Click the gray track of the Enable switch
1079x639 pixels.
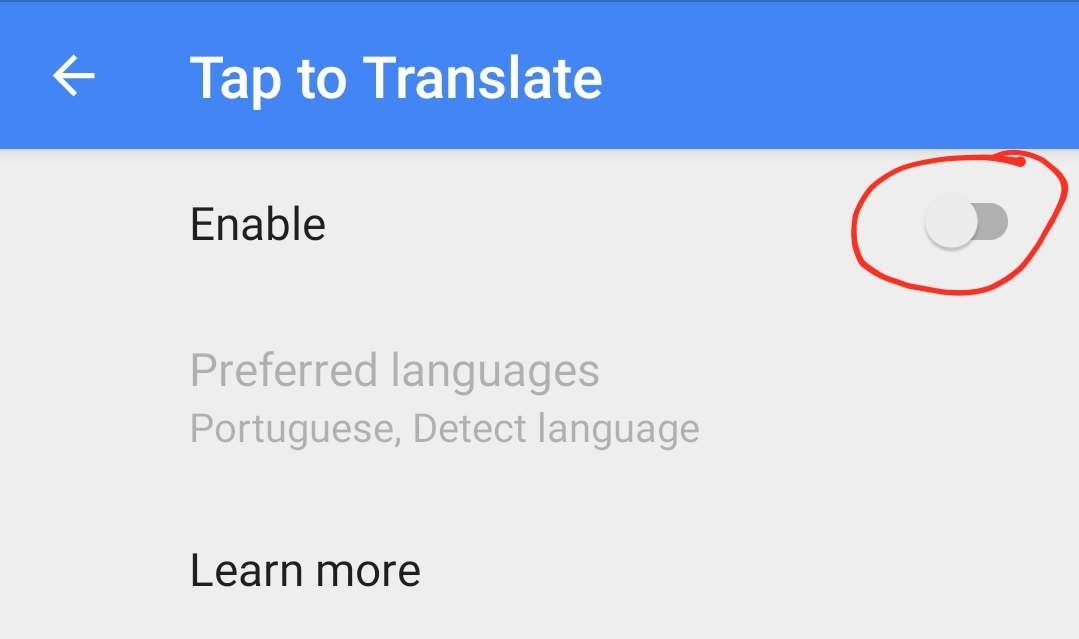pyautogui.click(x=993, y=224)
